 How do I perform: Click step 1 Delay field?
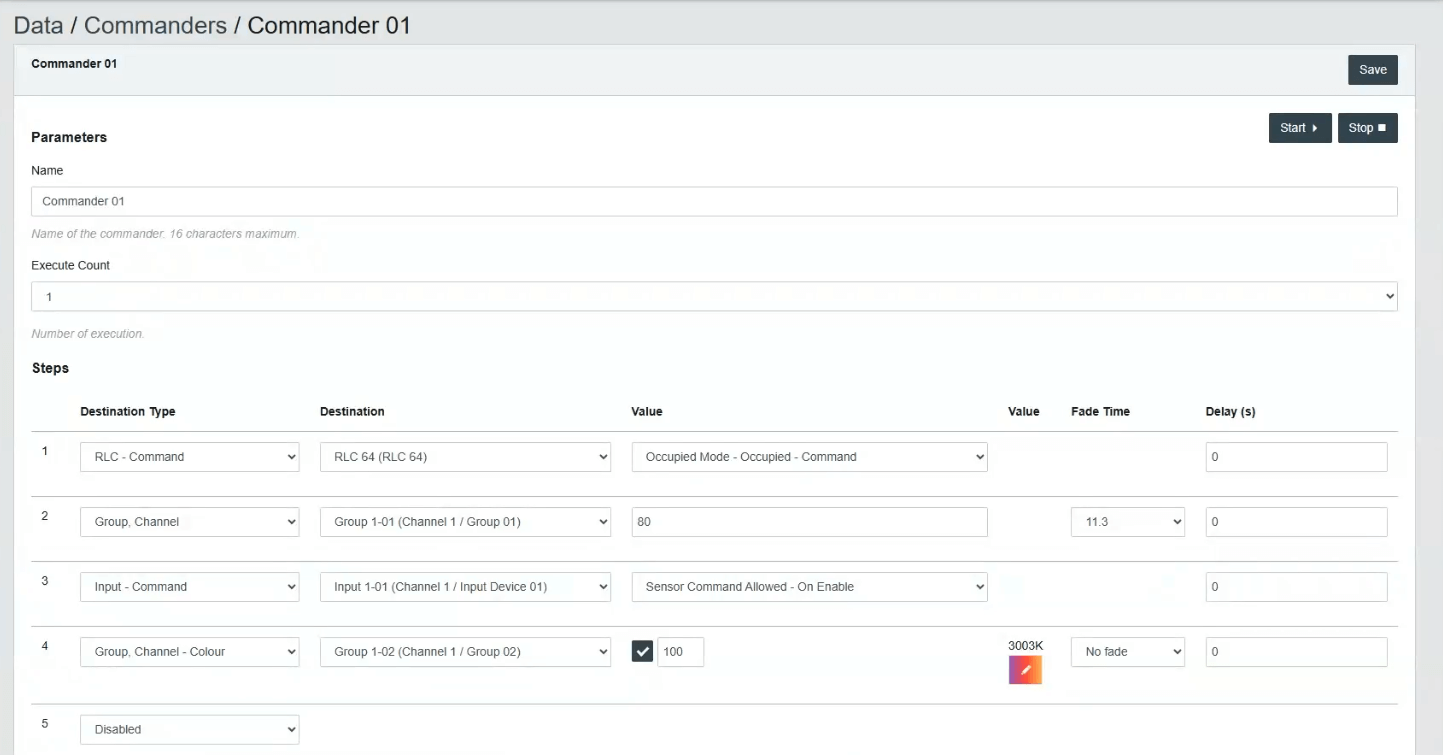1296,457
